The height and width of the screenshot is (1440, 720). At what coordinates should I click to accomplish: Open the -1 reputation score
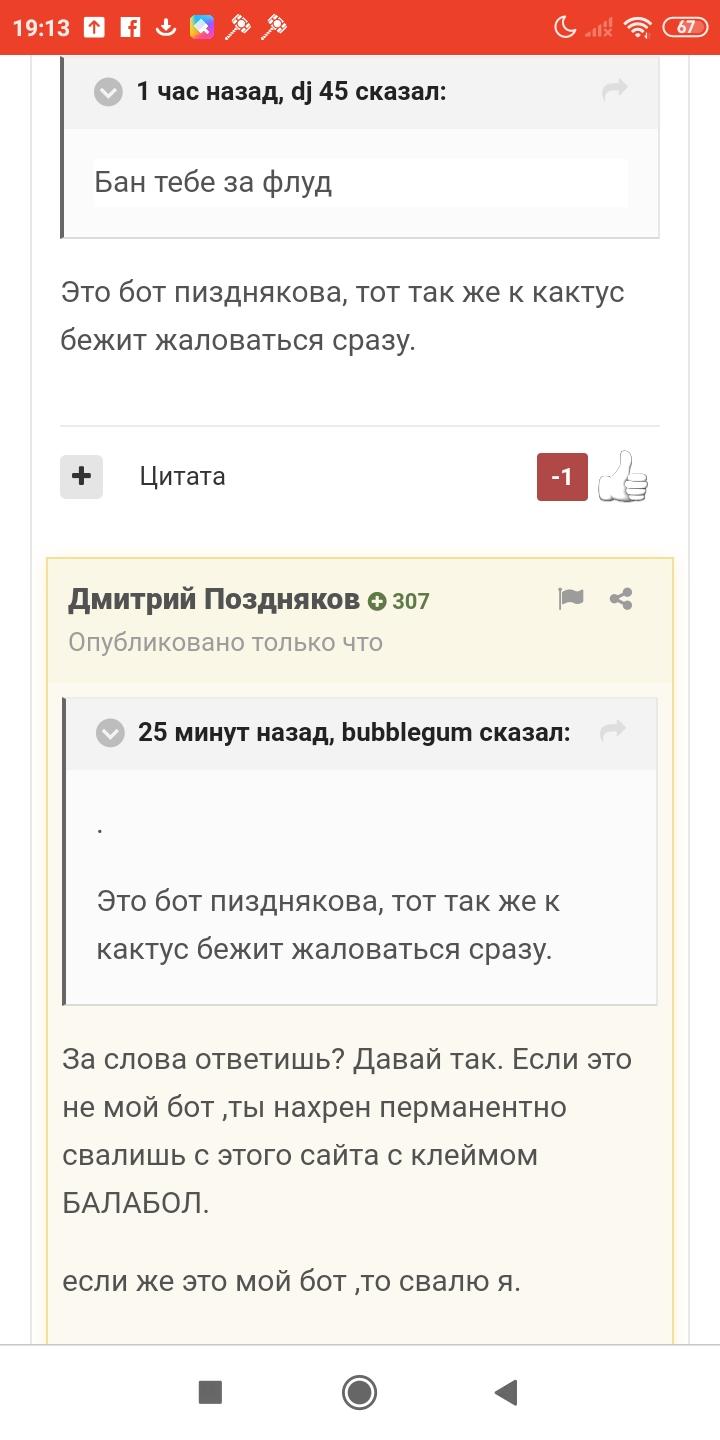(x=562, y=477)
